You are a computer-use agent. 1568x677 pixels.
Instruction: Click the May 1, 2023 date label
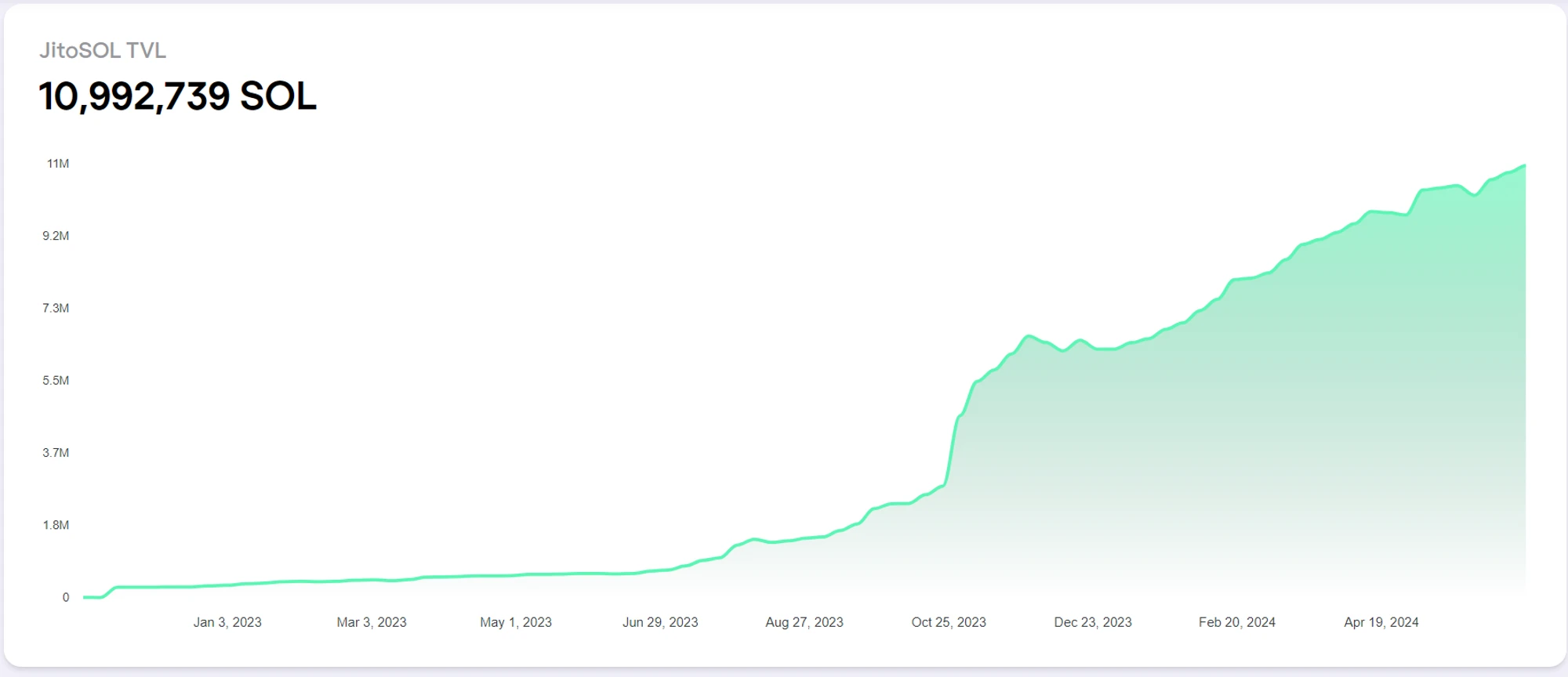pyautogui.click(x=516, y=622)
